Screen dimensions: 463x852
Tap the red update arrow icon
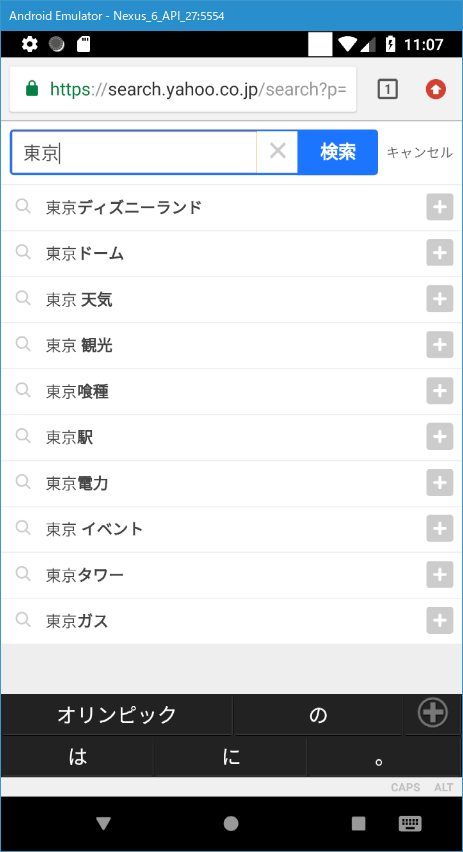(x=436, y=89)
